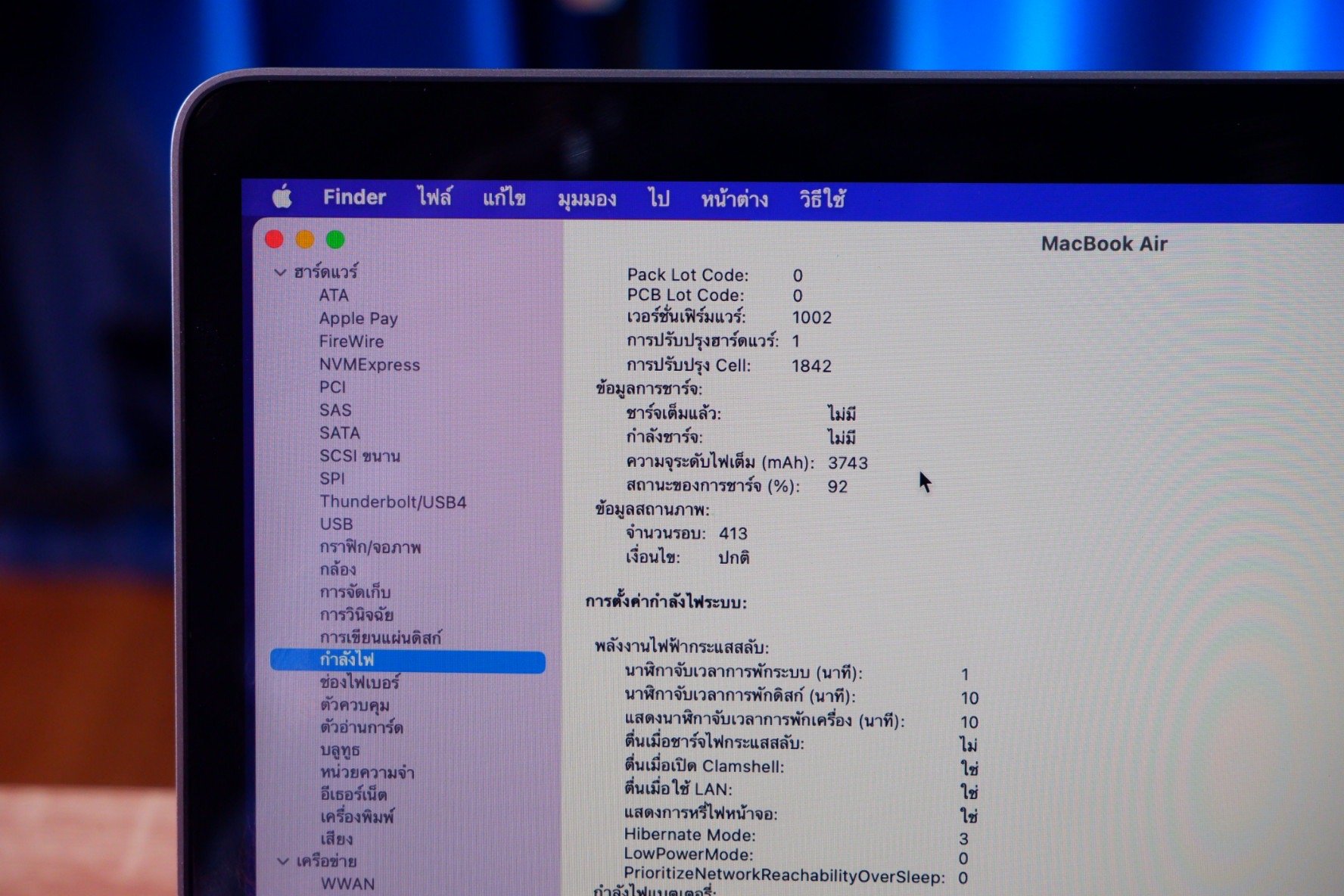This screenshot has width=1344, height=896.
Task: Open the ไฟล์ menu
Action: click(434, 198)
